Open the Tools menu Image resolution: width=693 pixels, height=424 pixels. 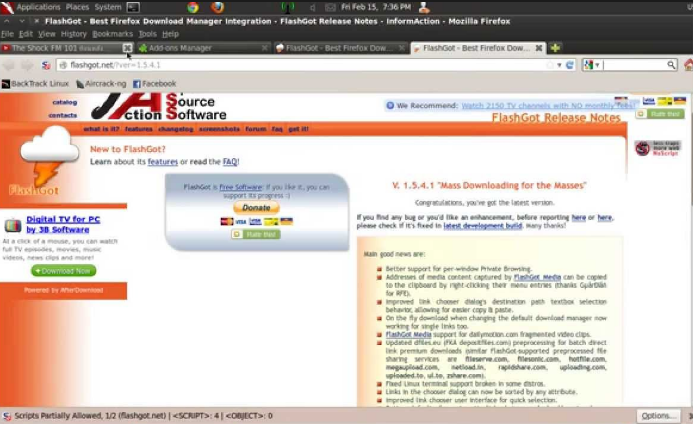[147, 34]
